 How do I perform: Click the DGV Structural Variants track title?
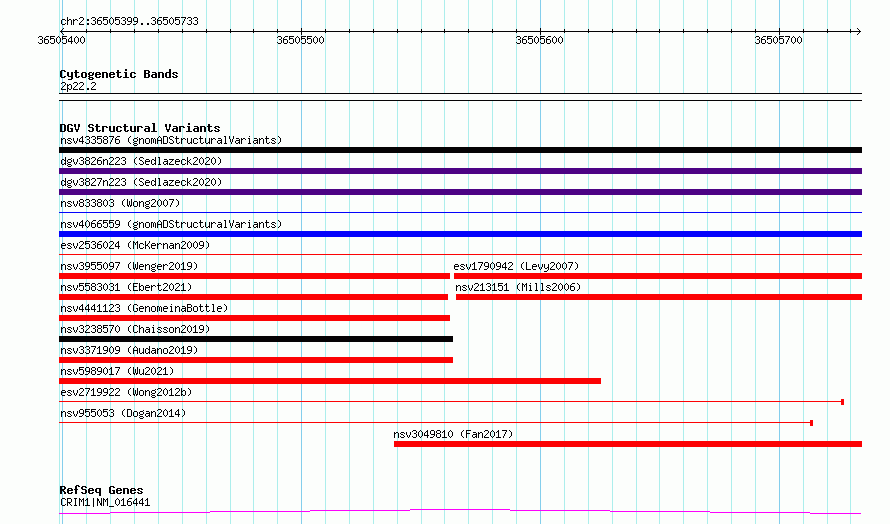click(140, 128)
